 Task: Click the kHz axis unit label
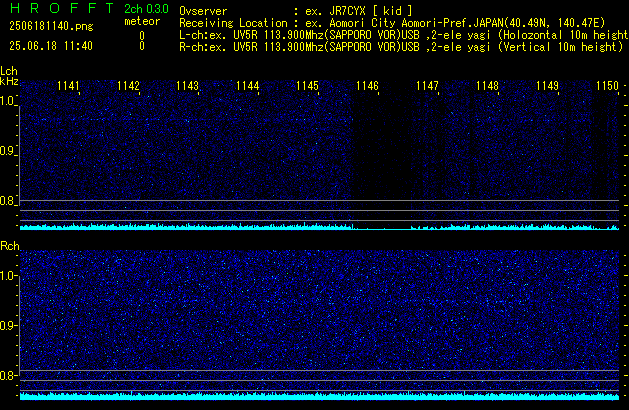pyautogui.click(x=9, y=81)
